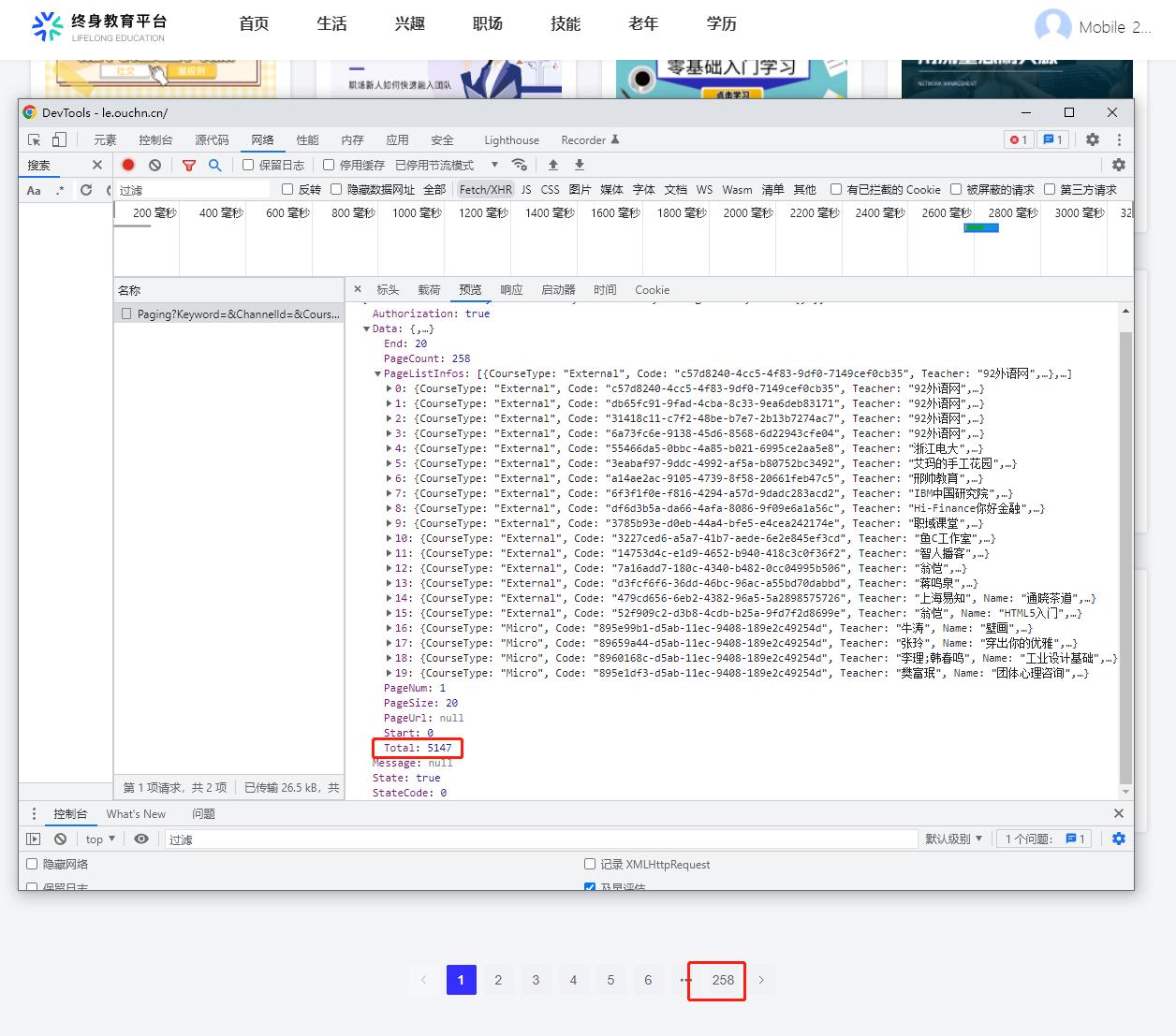Tick the 记录 XMLHttpRequest checkbox
Image resolution: width=1176 pixels, height=1036 pixels.
point(590,864)
